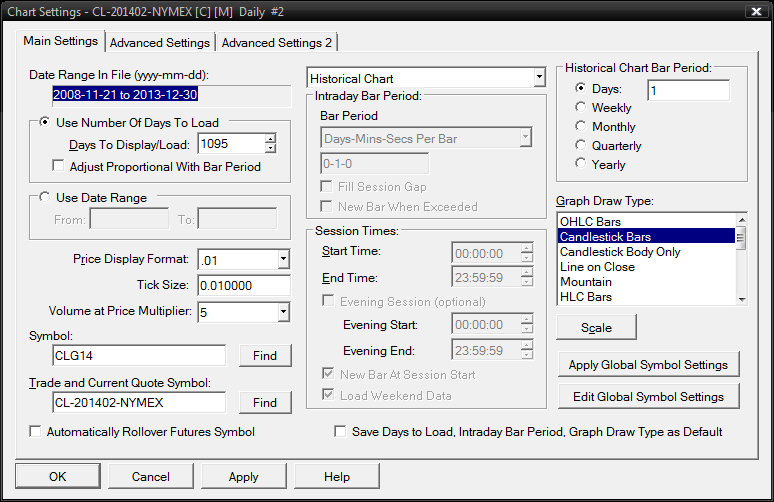Image resolution: width=774 pixels, height=502 pixels.
Task: Open Help for chart settings
Action: tap(337, 476)
